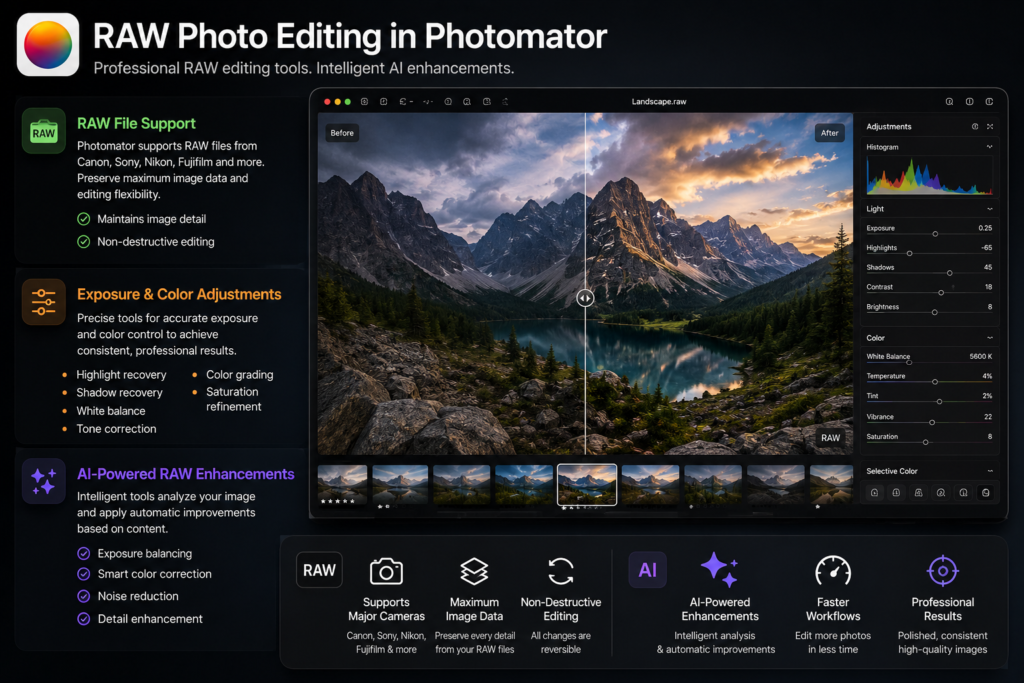Click the circular icon left of the Adjustments crossed-arrows
This screenshot has width=1024, height=683.
click(975, 127)
